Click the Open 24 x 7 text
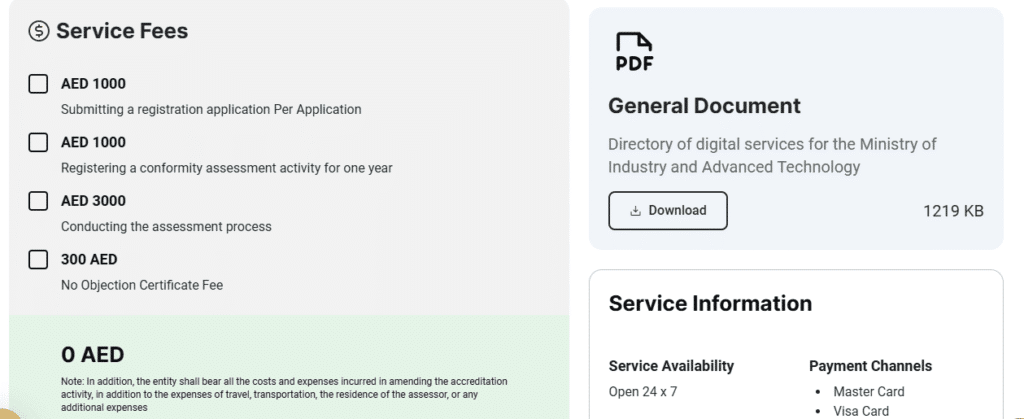The width and height of the screenshot is (1024, 419). pyautogui.click(x=642, y=391)
